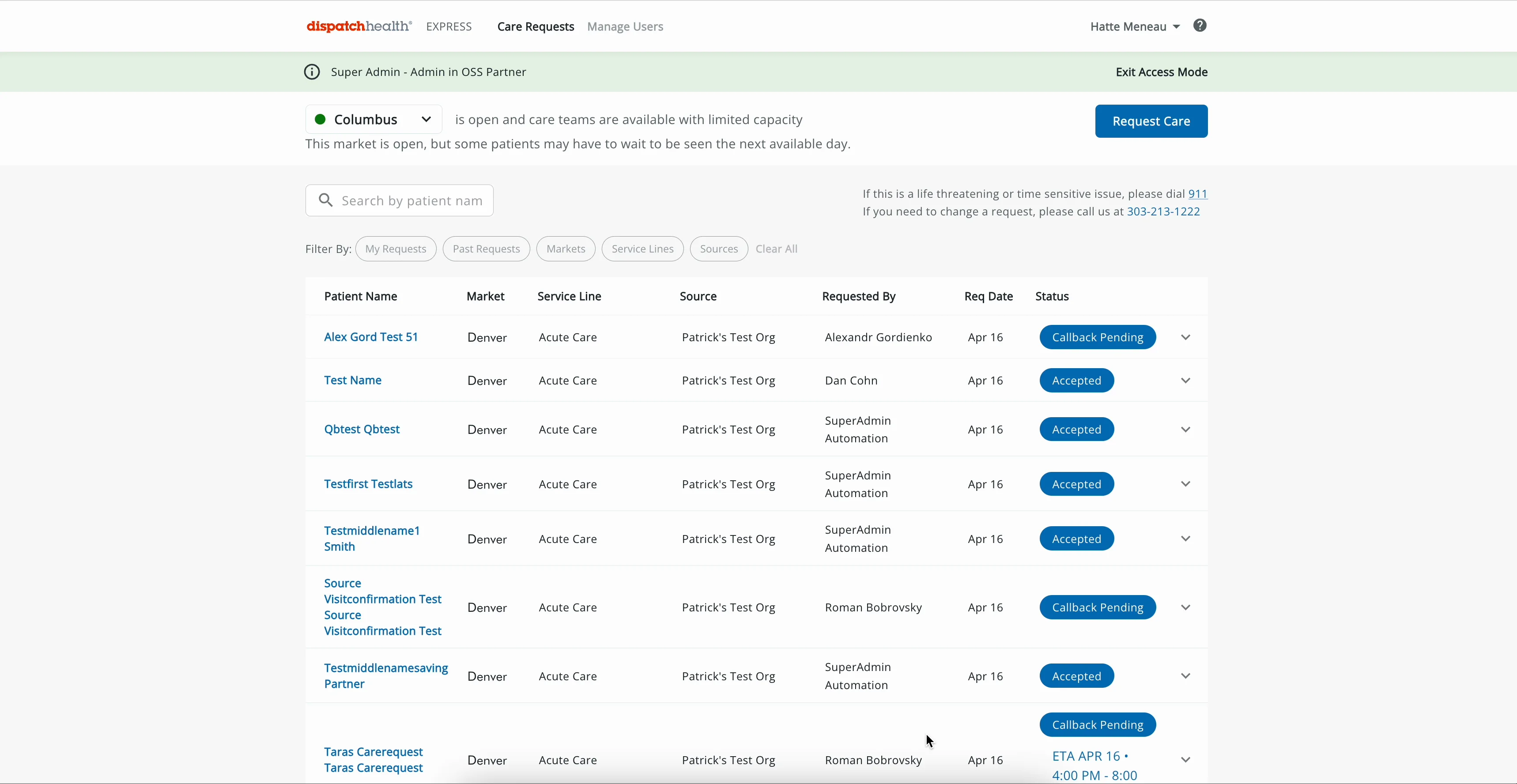Click the patient name search field

click(x=412, y=200)
